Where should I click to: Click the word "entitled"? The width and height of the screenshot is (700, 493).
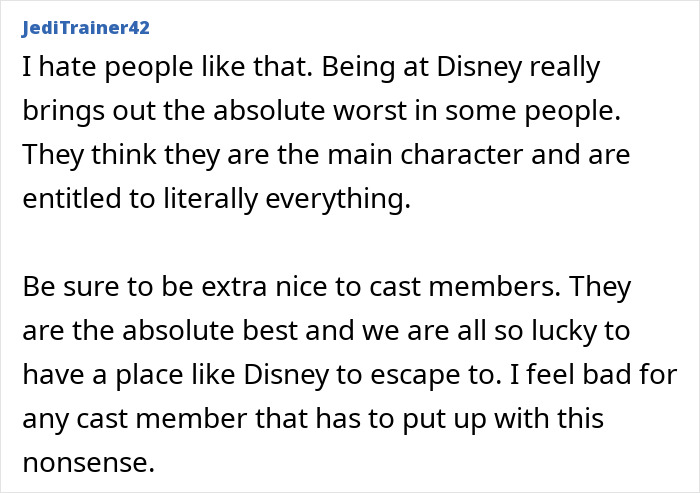click(61, 200)
